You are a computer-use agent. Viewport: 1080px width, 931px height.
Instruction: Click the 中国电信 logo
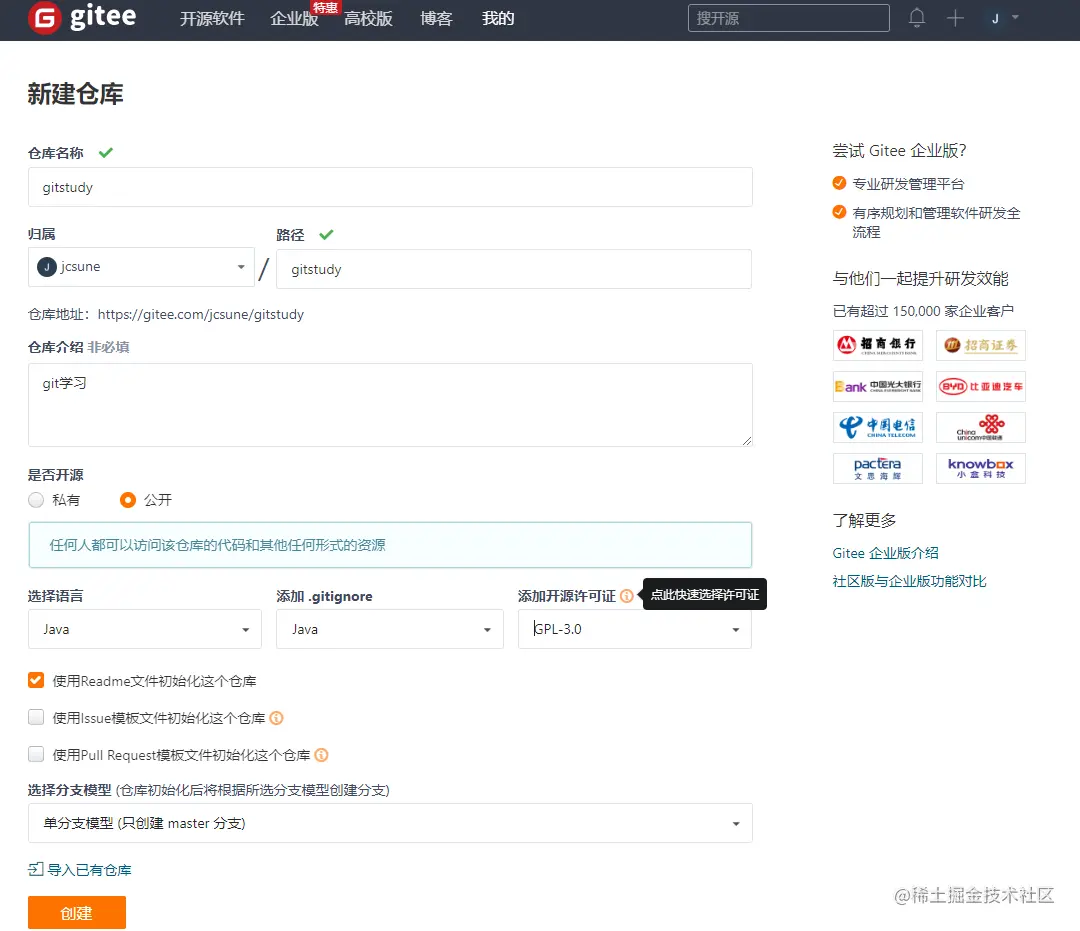[x=878, y=428]
